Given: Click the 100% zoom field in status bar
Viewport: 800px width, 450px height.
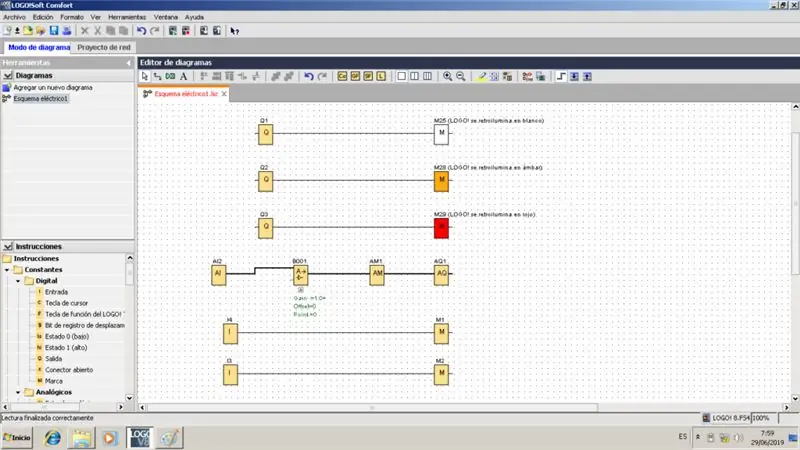Looking at the screenshot, I should click(764, 418).
